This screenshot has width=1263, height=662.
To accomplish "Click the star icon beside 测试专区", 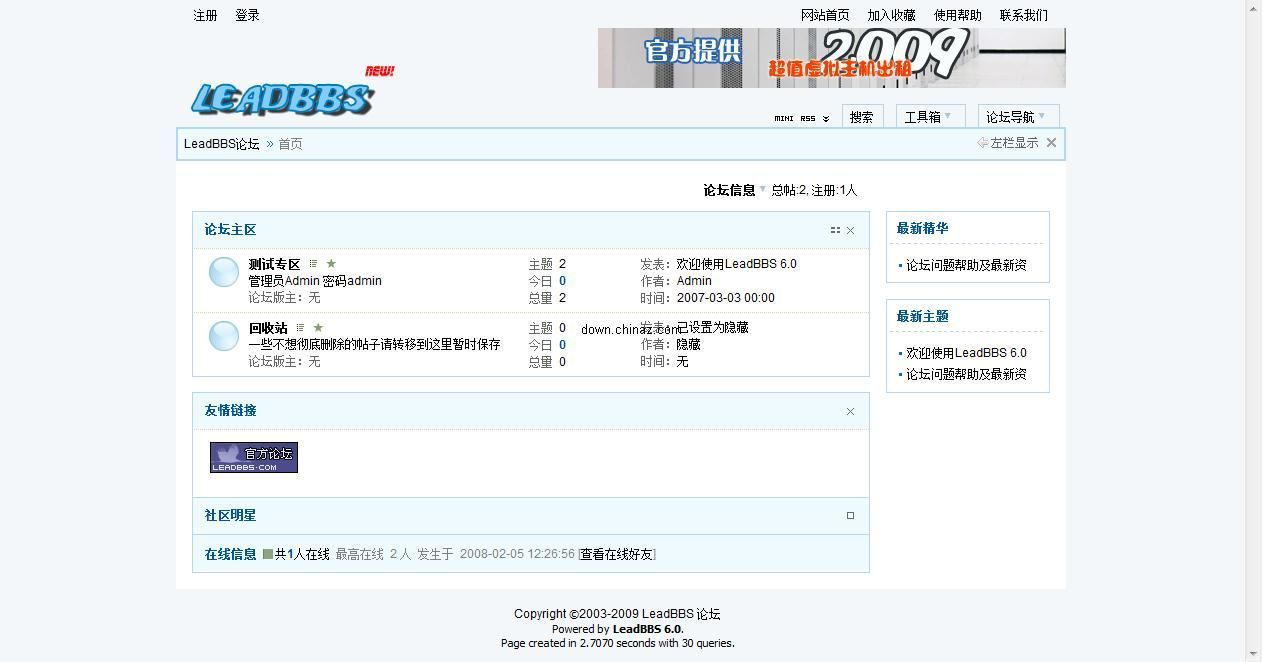I will pyautogui.click(x=331, y=264).
